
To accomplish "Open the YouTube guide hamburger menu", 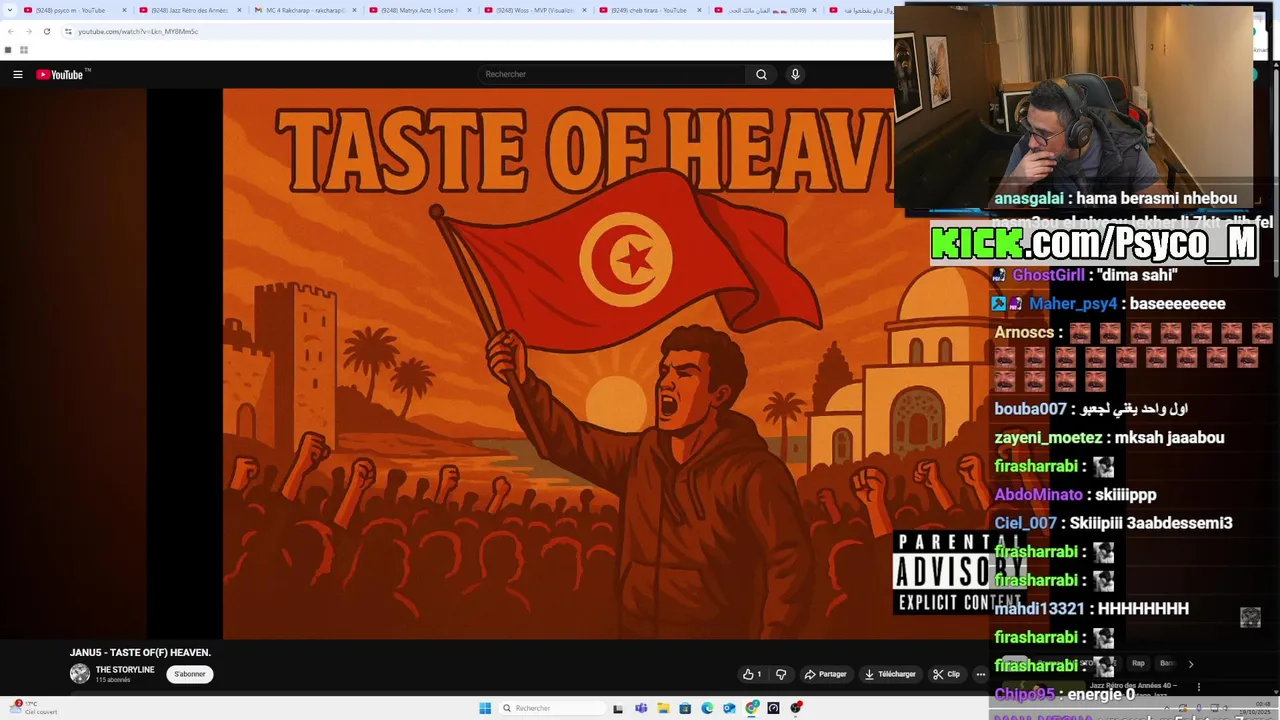I will click(17, 74).
